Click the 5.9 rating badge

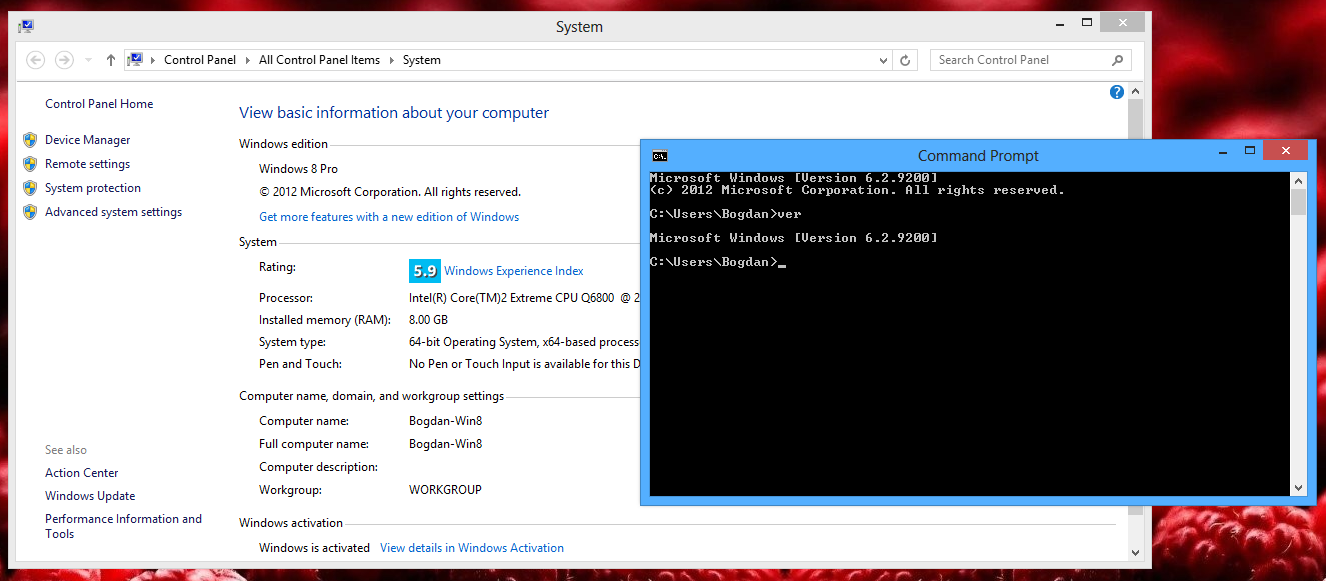tap(425, 271)
